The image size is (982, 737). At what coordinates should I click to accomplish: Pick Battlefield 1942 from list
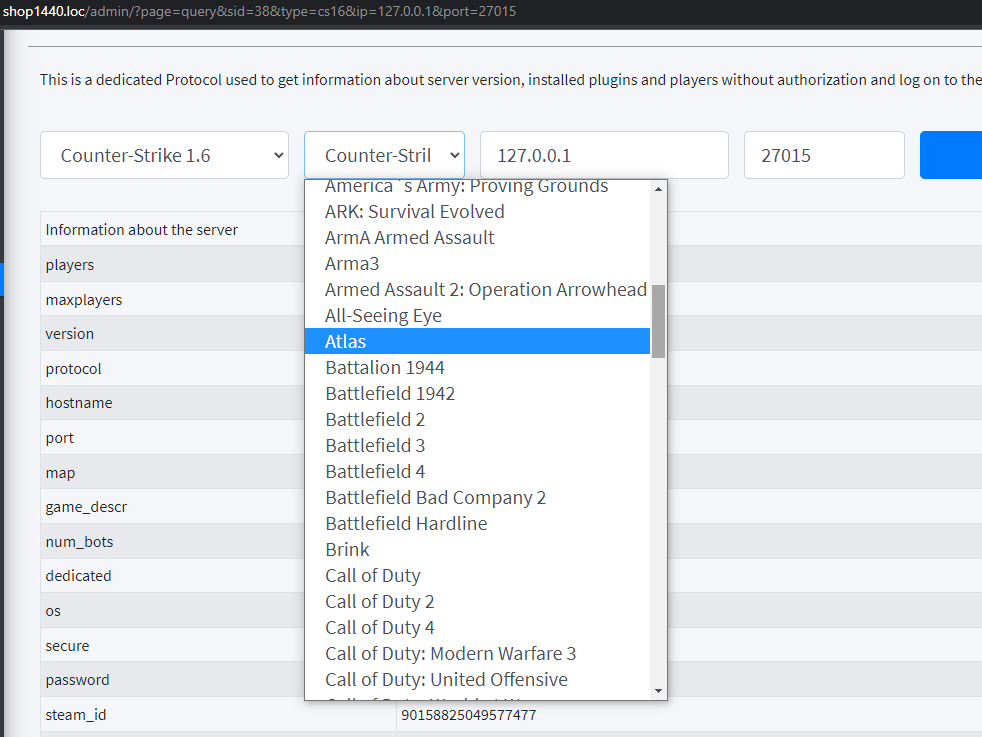pyautogui.click(x=390, y=394)
